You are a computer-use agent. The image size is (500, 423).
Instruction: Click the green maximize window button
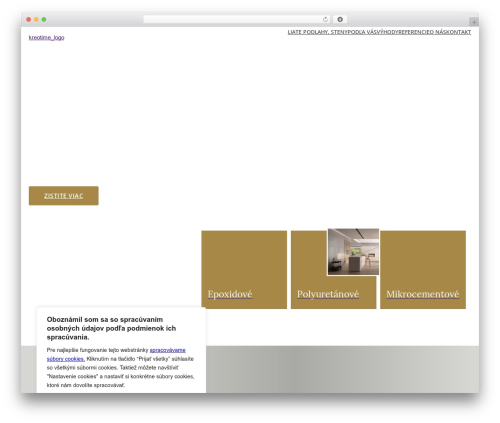(x=44, y=20)
